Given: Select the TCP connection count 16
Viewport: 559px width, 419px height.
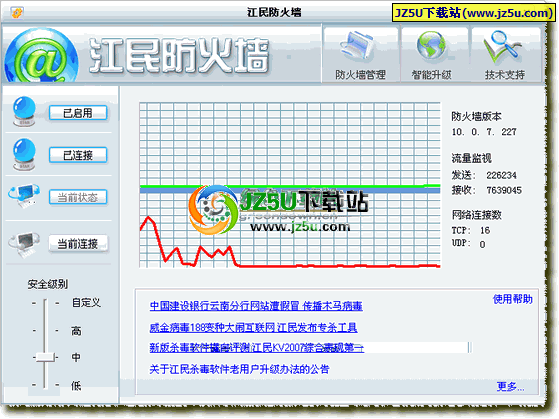Looking at the screenshot, I should (x=485, y=230).
